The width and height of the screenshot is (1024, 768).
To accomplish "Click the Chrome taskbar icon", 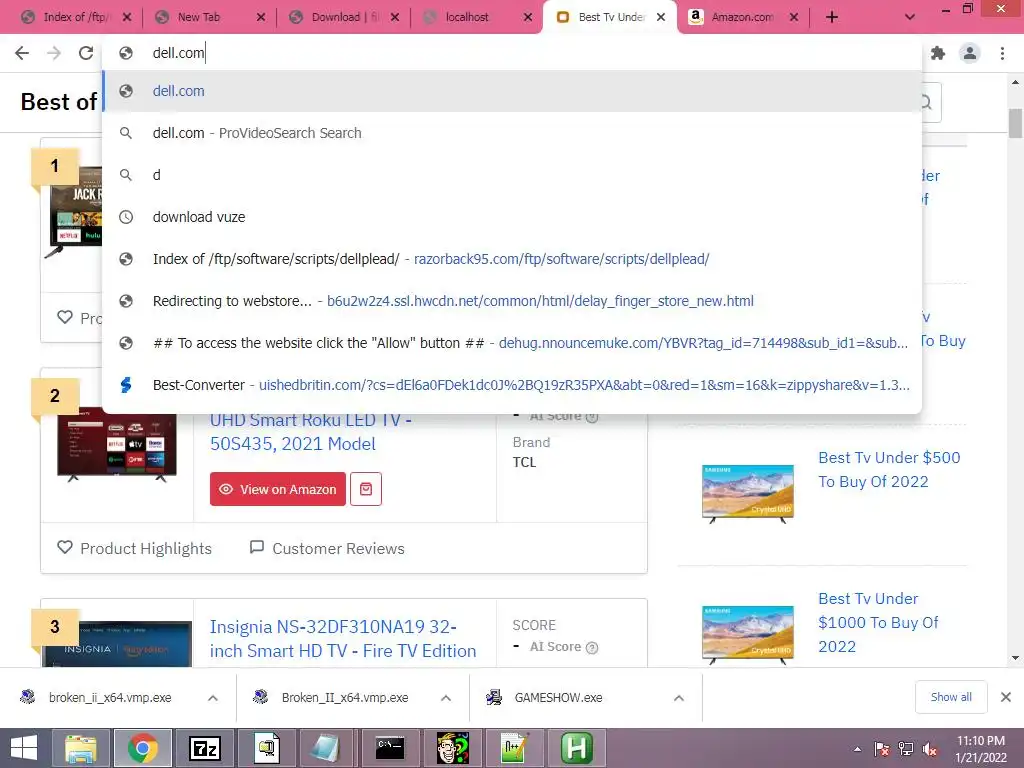I will point(142,748).
